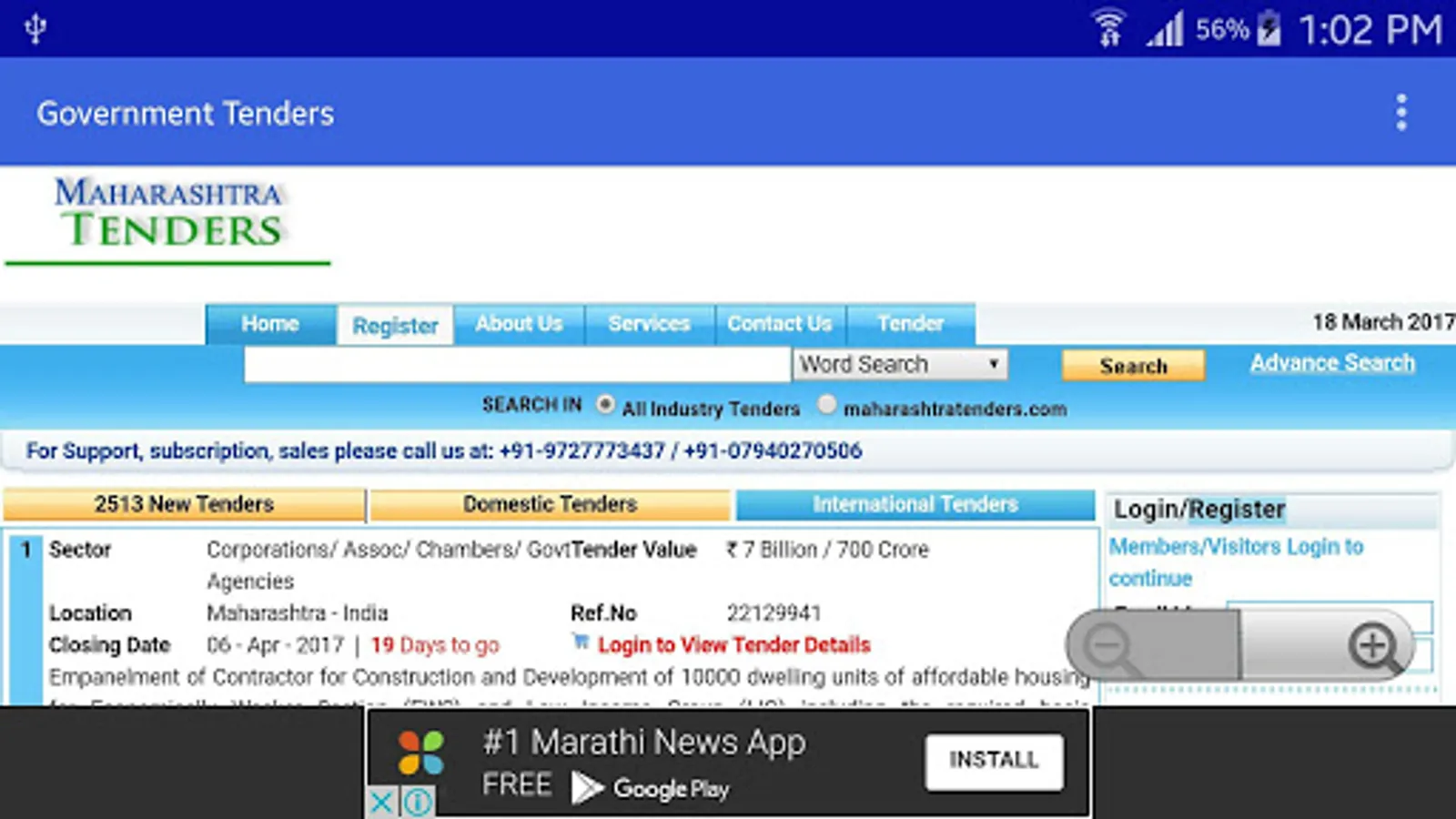Tap the cellular signal strength icon
Viewport: 1456px width, 819px height.
(1165, 28)
